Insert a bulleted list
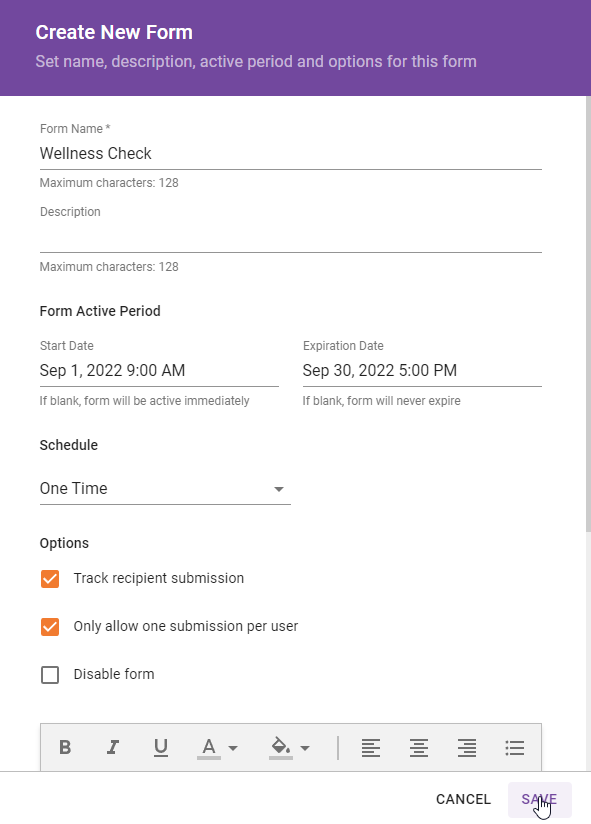Viewport: 591px width, 824px height. (515, 747)
